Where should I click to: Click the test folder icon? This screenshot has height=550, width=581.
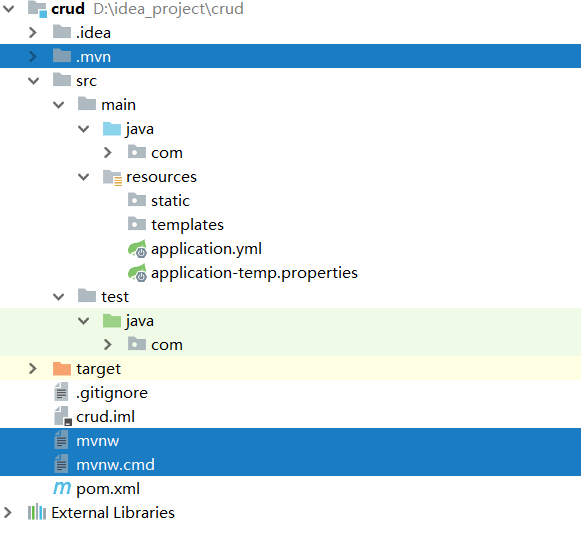tap(87, 296)
